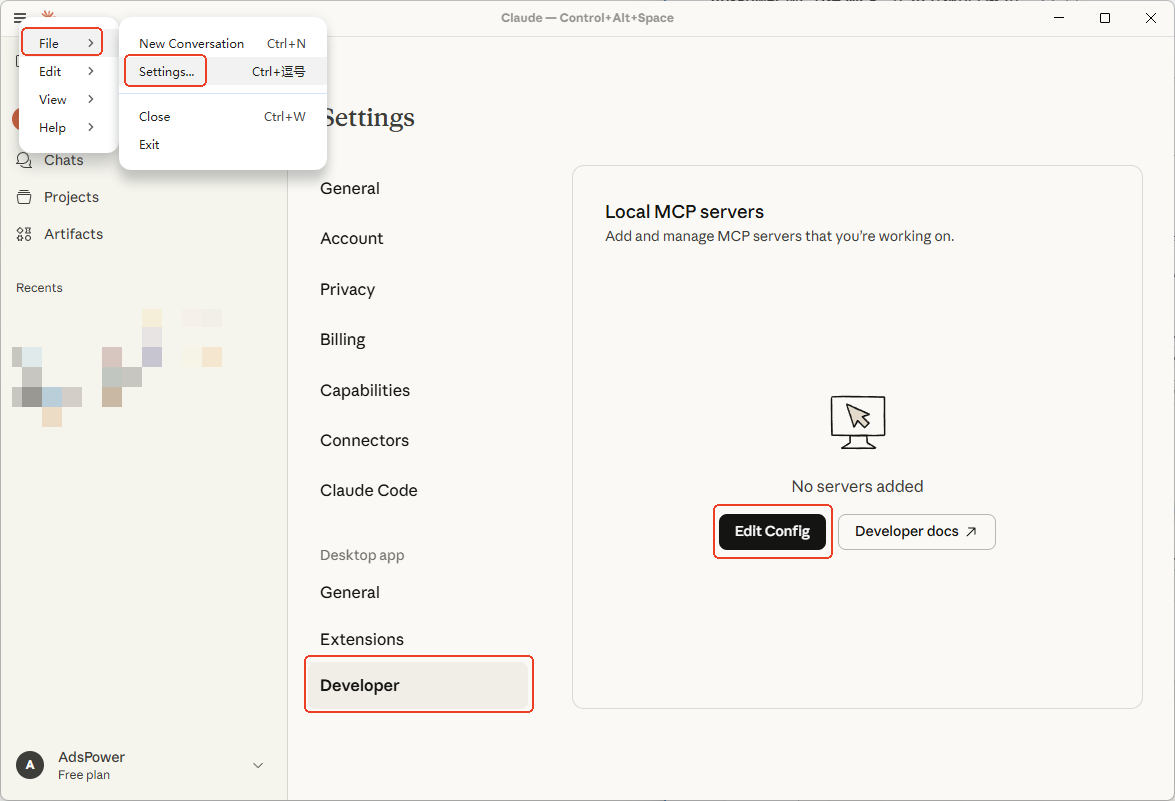Switch to the Connectors settings tab
Viewport: 1175px width, 801px height.
[364, 440]
